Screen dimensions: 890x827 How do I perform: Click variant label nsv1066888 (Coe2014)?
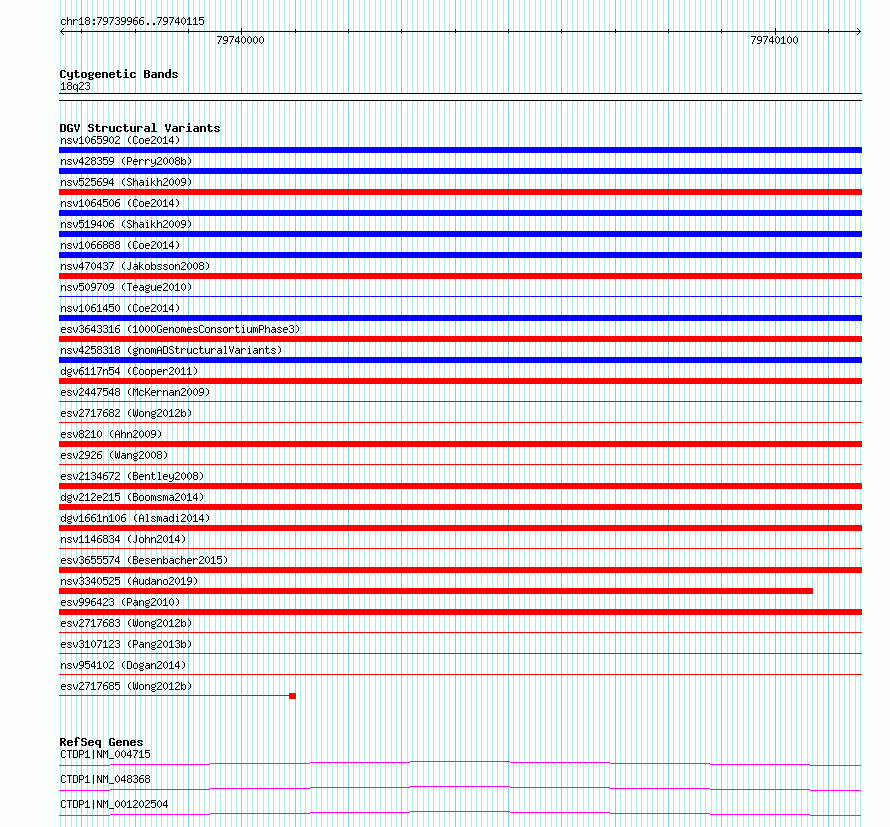(120, 245)
